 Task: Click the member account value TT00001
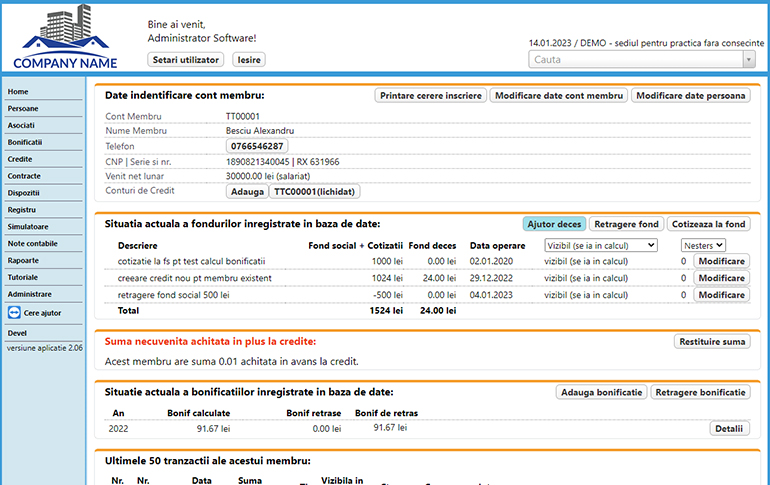(x=243, y=116)
